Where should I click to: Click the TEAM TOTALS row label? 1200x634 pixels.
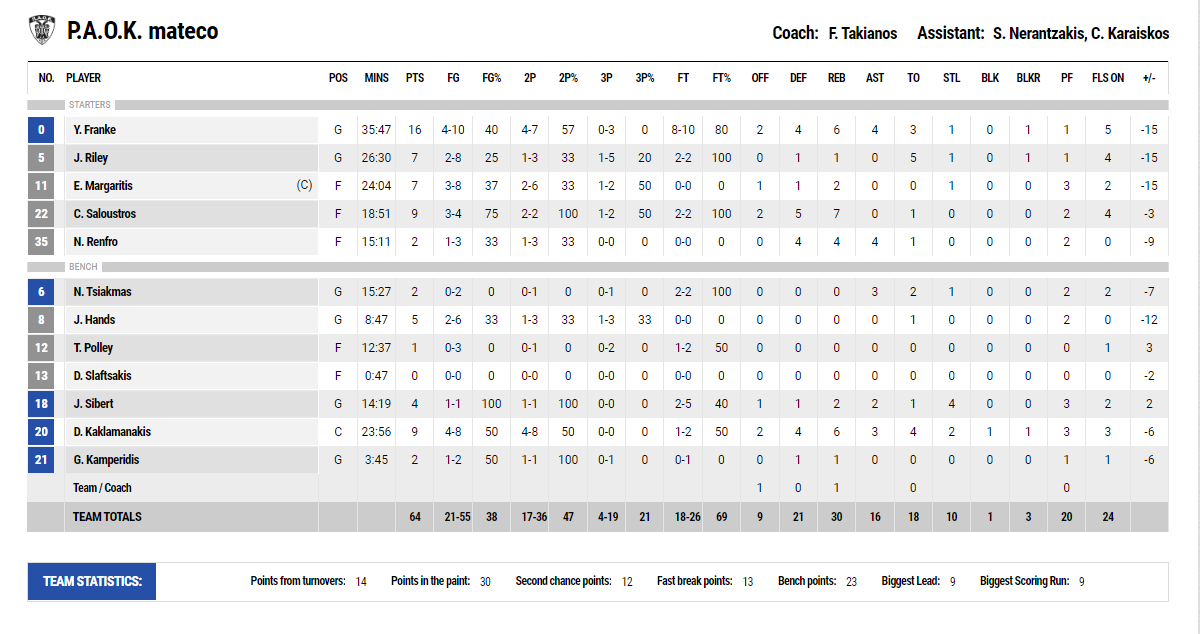coord(107,517)
